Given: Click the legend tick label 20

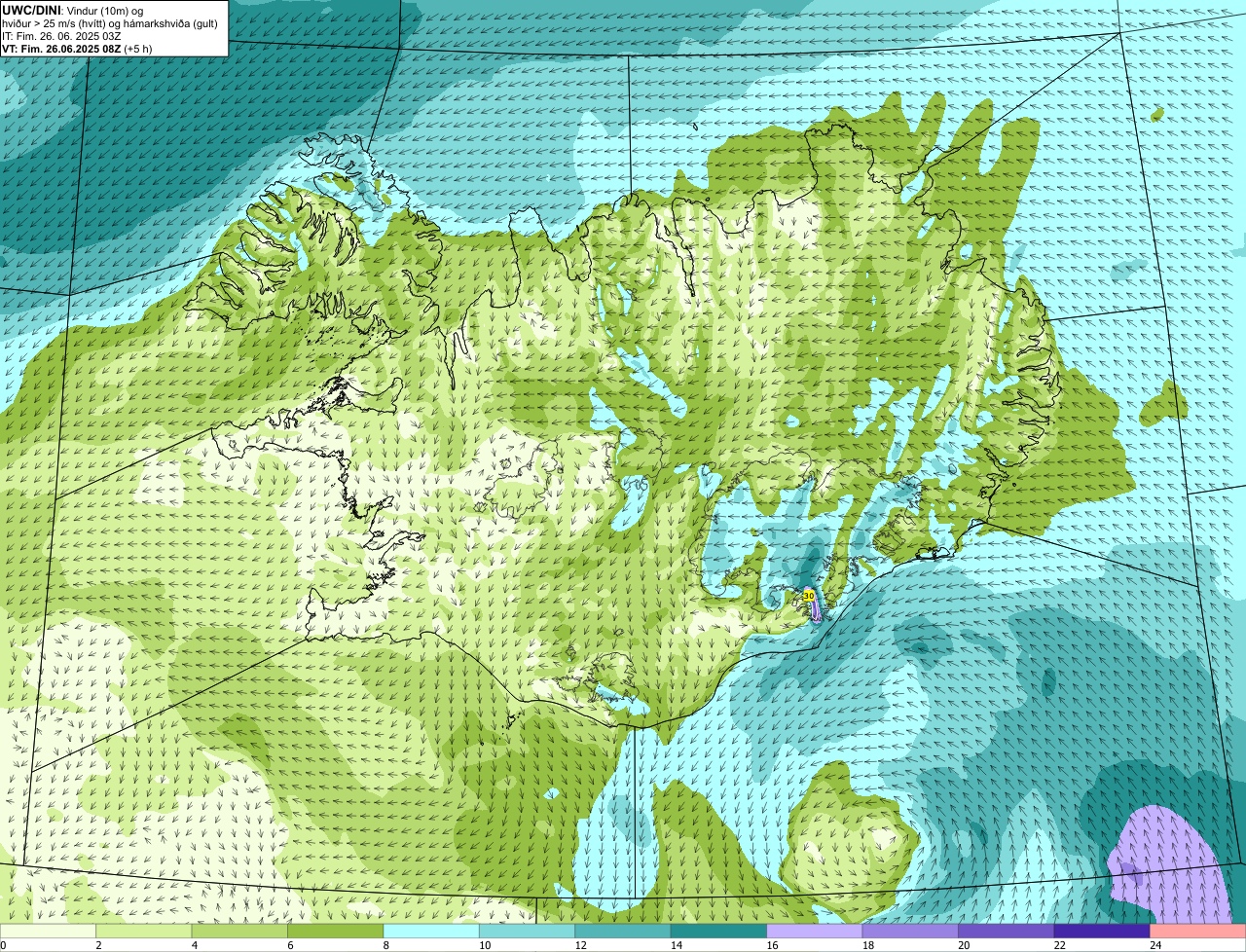Looking at the screenshot, I should (x=964, y=945).
